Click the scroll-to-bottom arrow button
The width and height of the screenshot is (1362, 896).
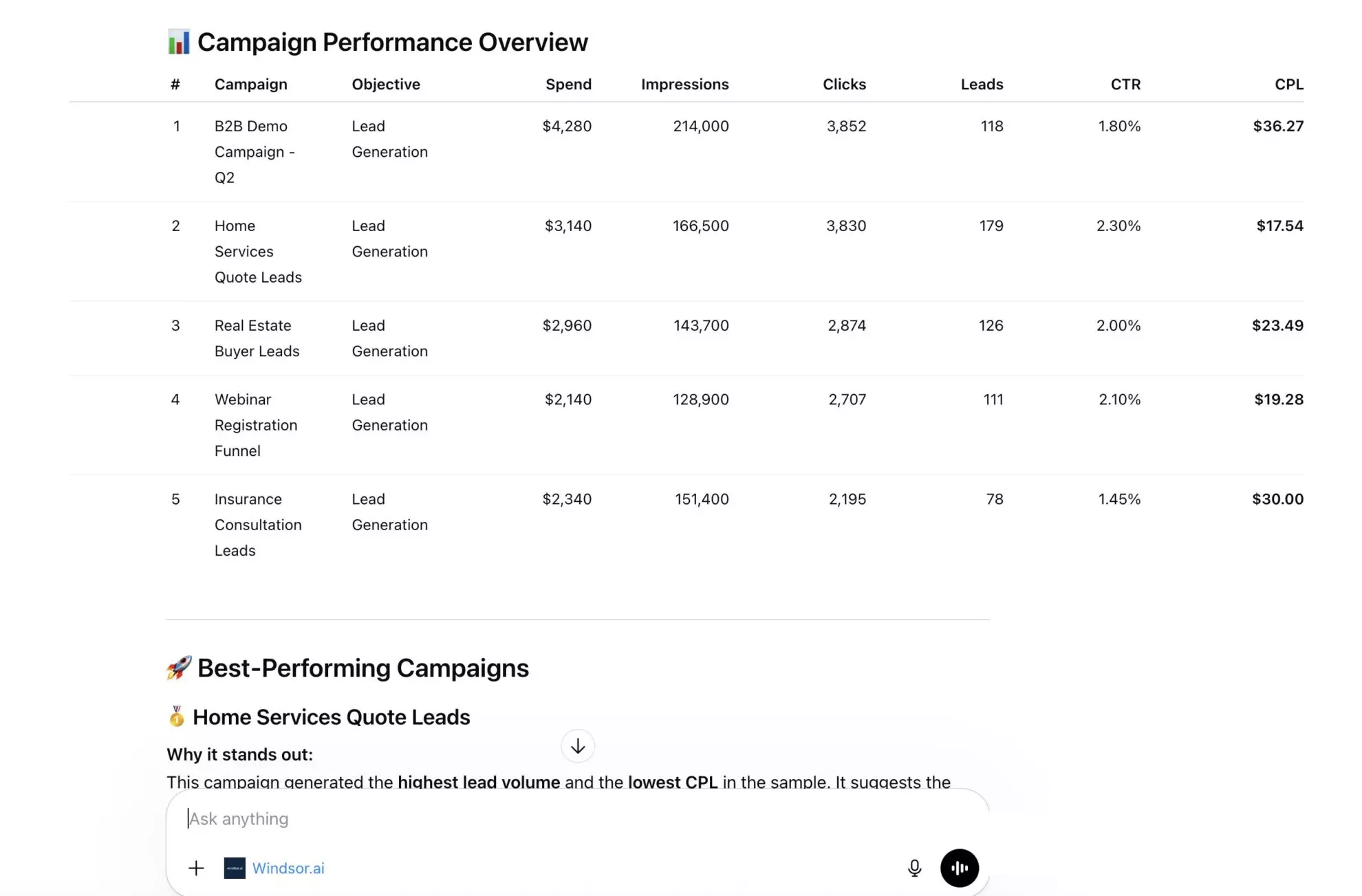tap(577, 746)
